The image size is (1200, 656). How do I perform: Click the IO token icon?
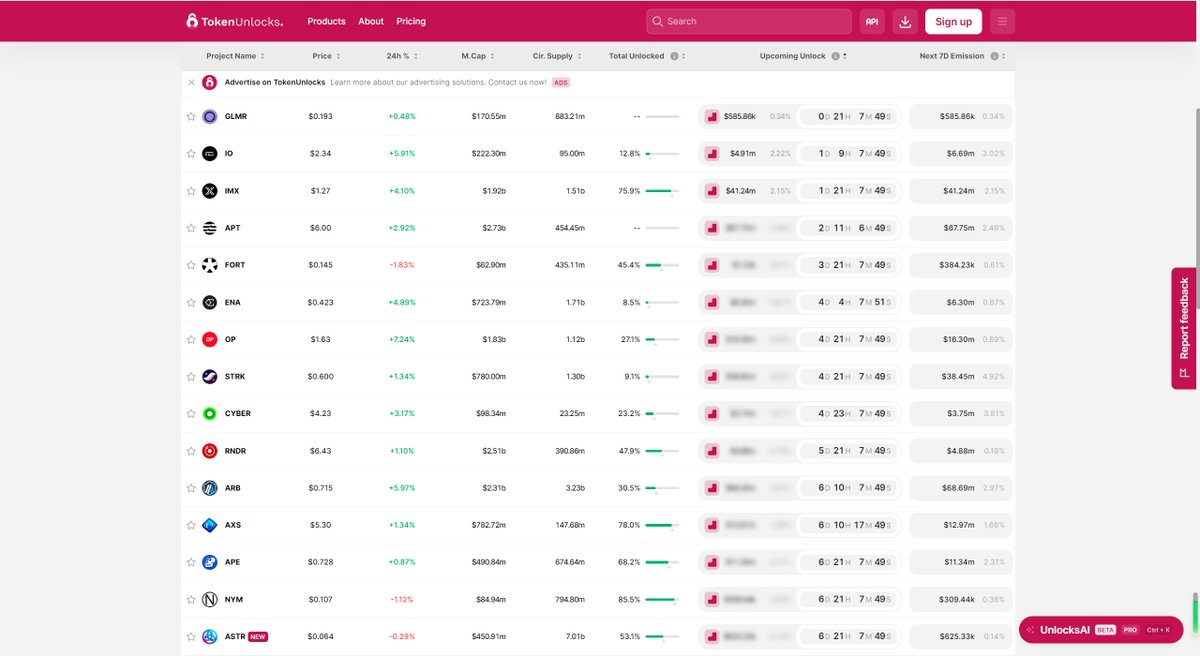(x=209, y=154)
